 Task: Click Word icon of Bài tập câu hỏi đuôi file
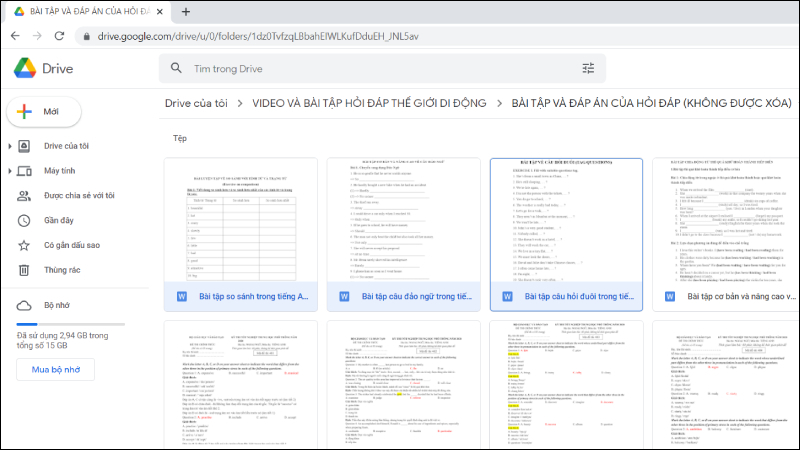pos(507,296)
